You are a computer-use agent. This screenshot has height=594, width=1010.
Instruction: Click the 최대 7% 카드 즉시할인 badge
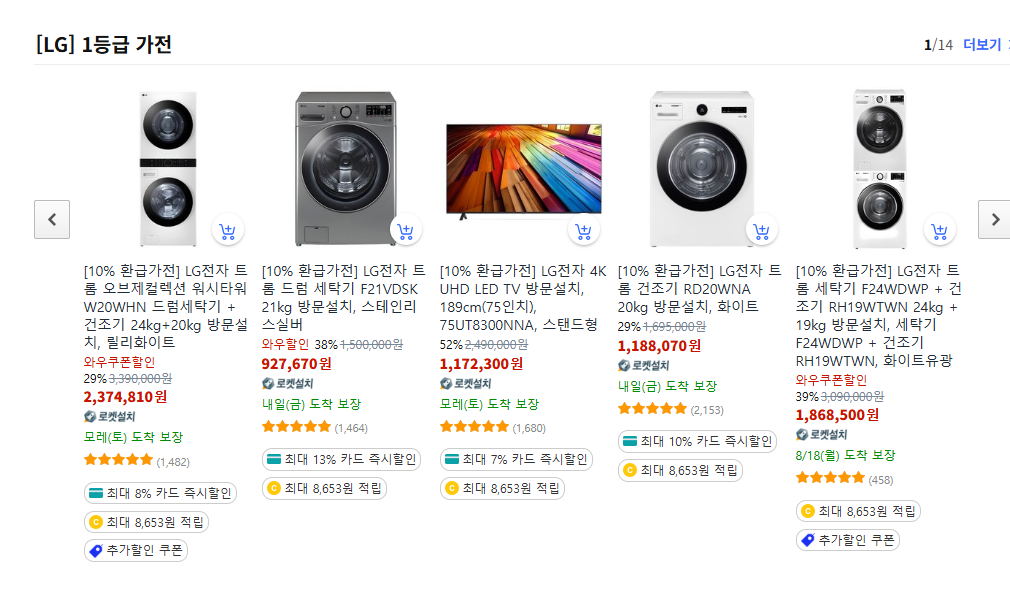pyautogui.click(x=516, y=459)
